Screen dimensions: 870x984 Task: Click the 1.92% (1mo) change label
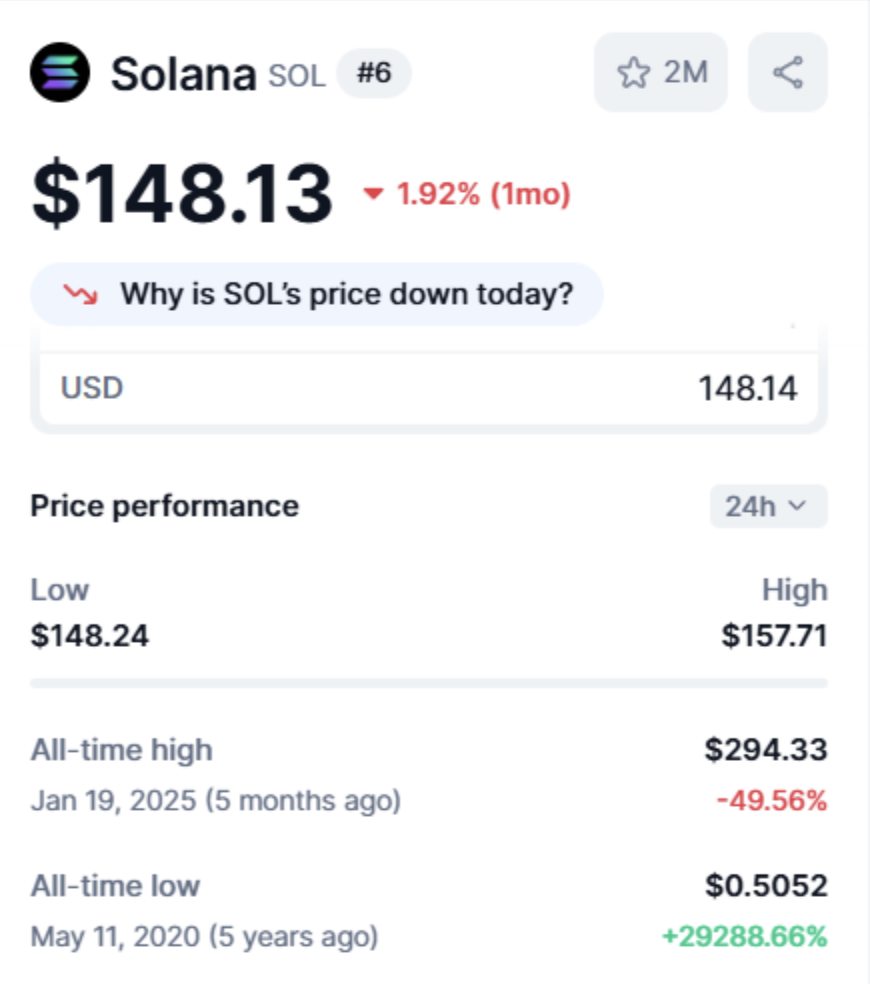click(484, 194)
